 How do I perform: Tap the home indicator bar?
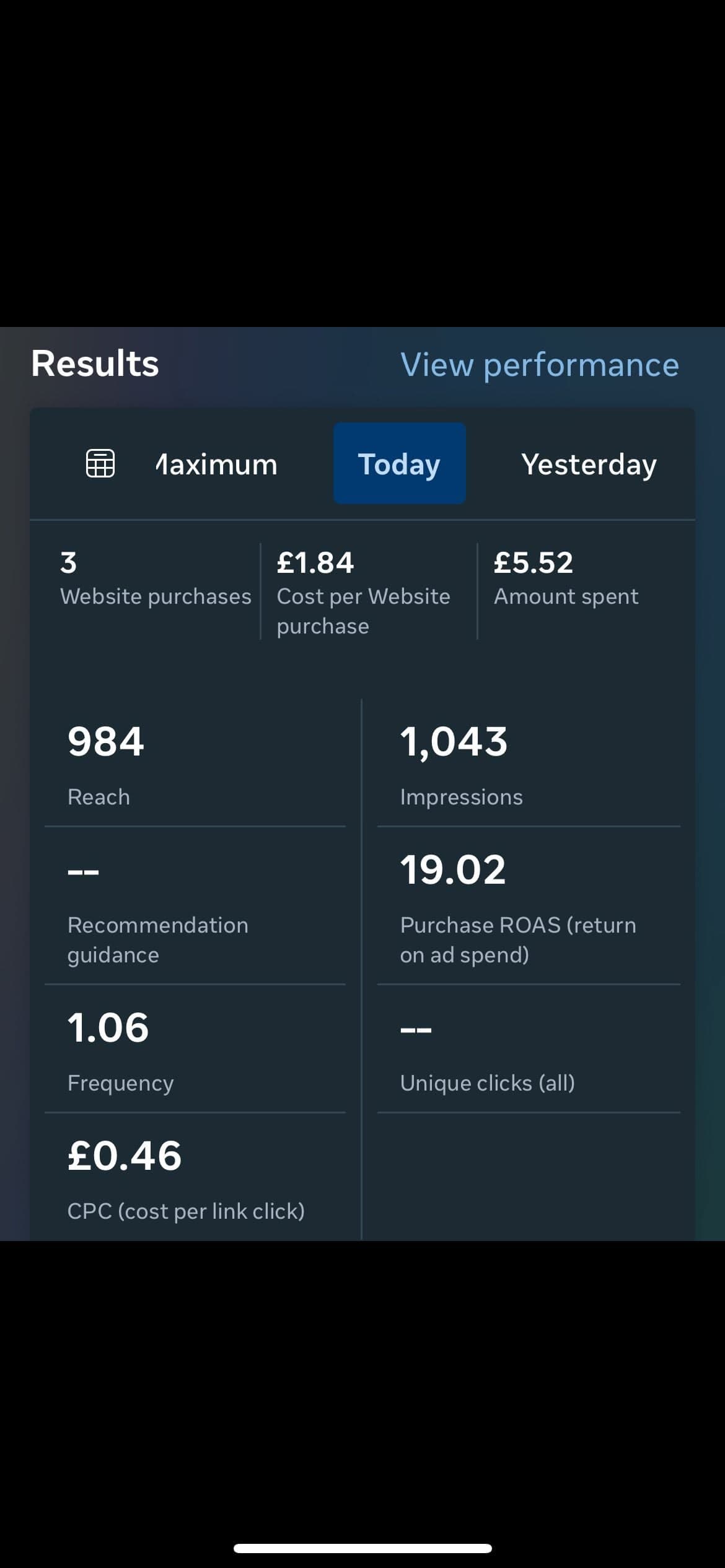362,1548
